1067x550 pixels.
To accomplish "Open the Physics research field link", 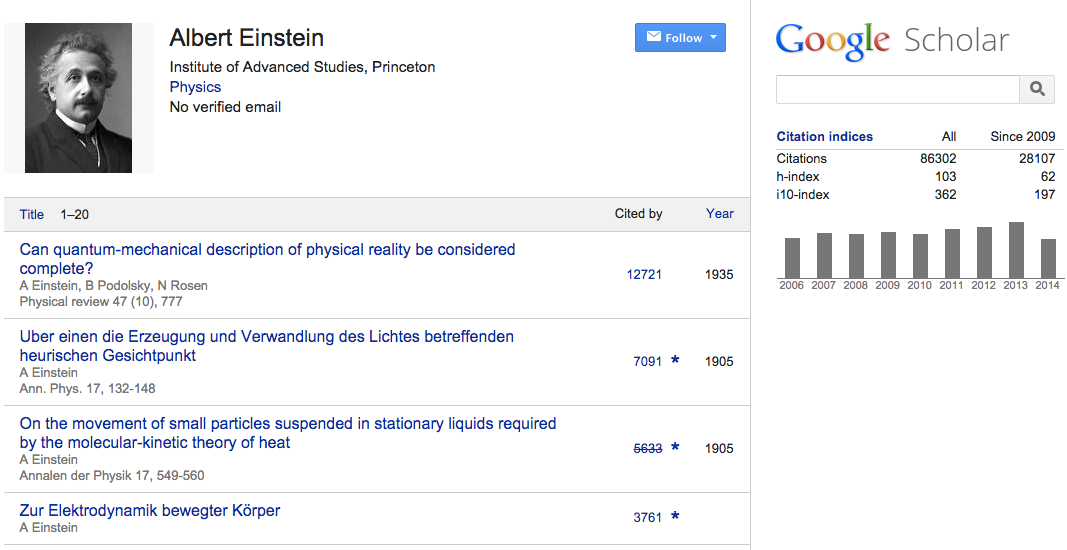I will pos(195,87).
